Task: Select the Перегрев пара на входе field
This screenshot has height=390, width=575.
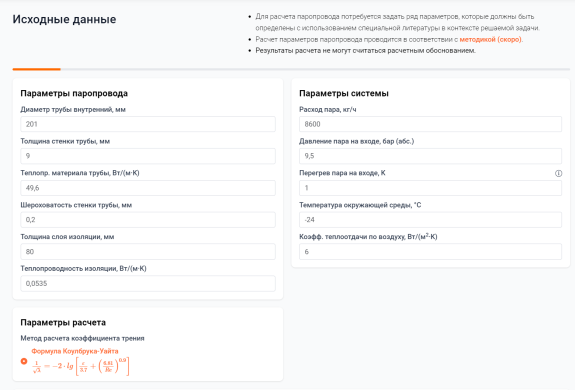Action: 430,188
